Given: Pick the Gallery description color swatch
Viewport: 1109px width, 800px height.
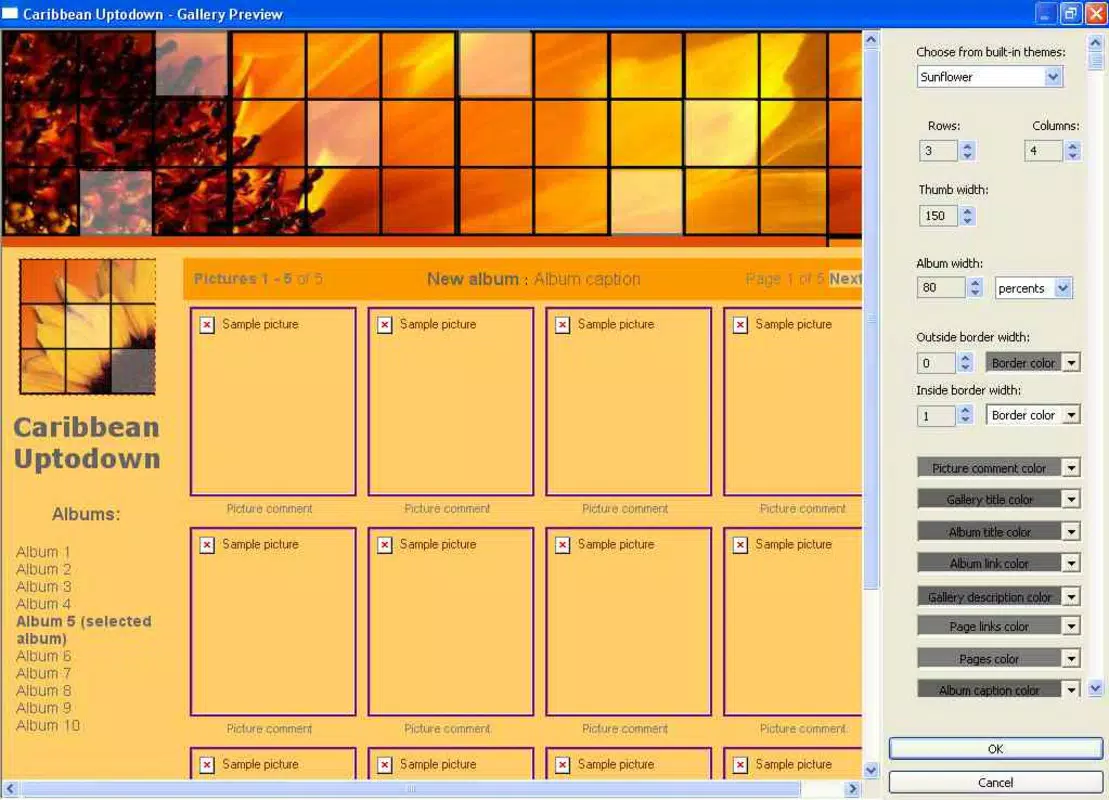Looking at the screenshot, I should [x=989, y=596].
